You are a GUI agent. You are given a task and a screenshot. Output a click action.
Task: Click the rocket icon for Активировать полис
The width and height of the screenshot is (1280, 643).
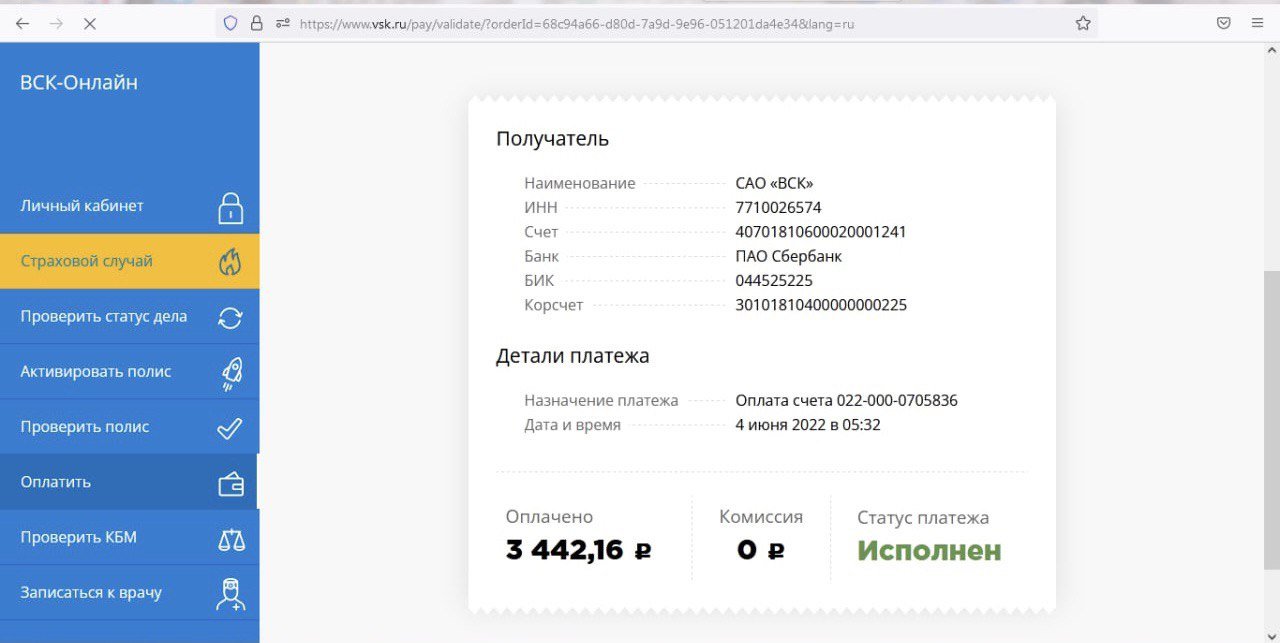(x=231, y=373)
